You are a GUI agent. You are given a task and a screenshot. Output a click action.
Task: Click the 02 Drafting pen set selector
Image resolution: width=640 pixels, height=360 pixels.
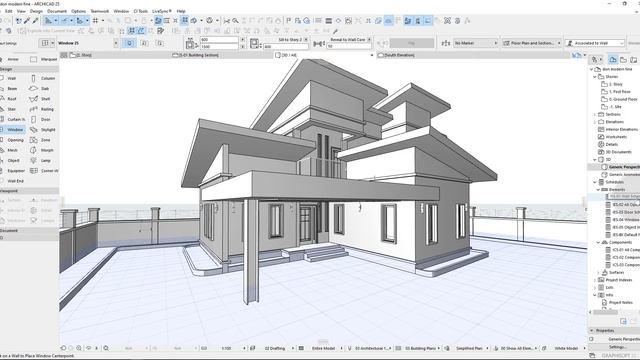[x=276, y=348]
